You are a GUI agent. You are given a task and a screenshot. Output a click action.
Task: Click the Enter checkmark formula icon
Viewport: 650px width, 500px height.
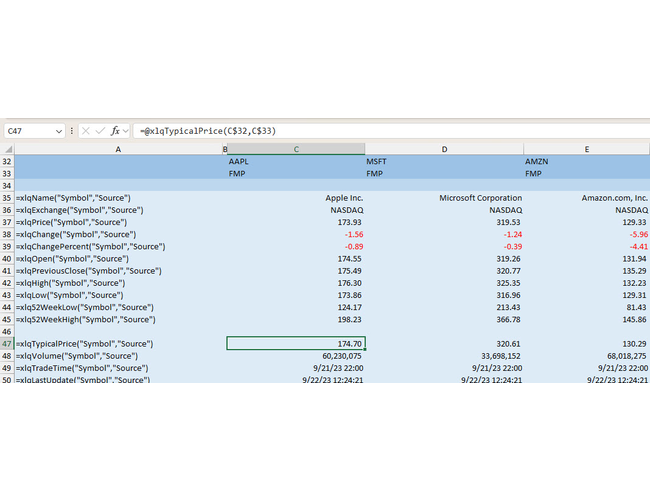pyautogui.click(x=100, y=131)
